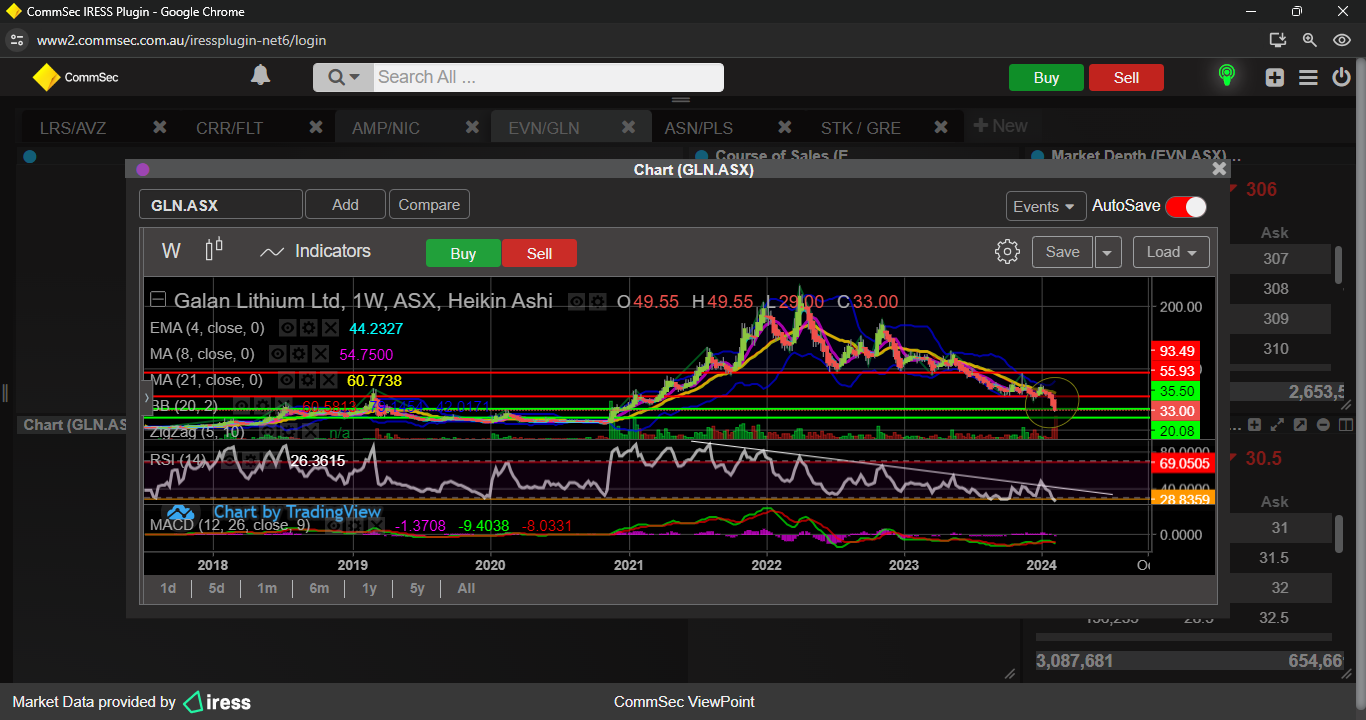Click Chrome zoom magnifier icon in address bar
Screen dimensions: 1366x720
[x=1310, y=40]
